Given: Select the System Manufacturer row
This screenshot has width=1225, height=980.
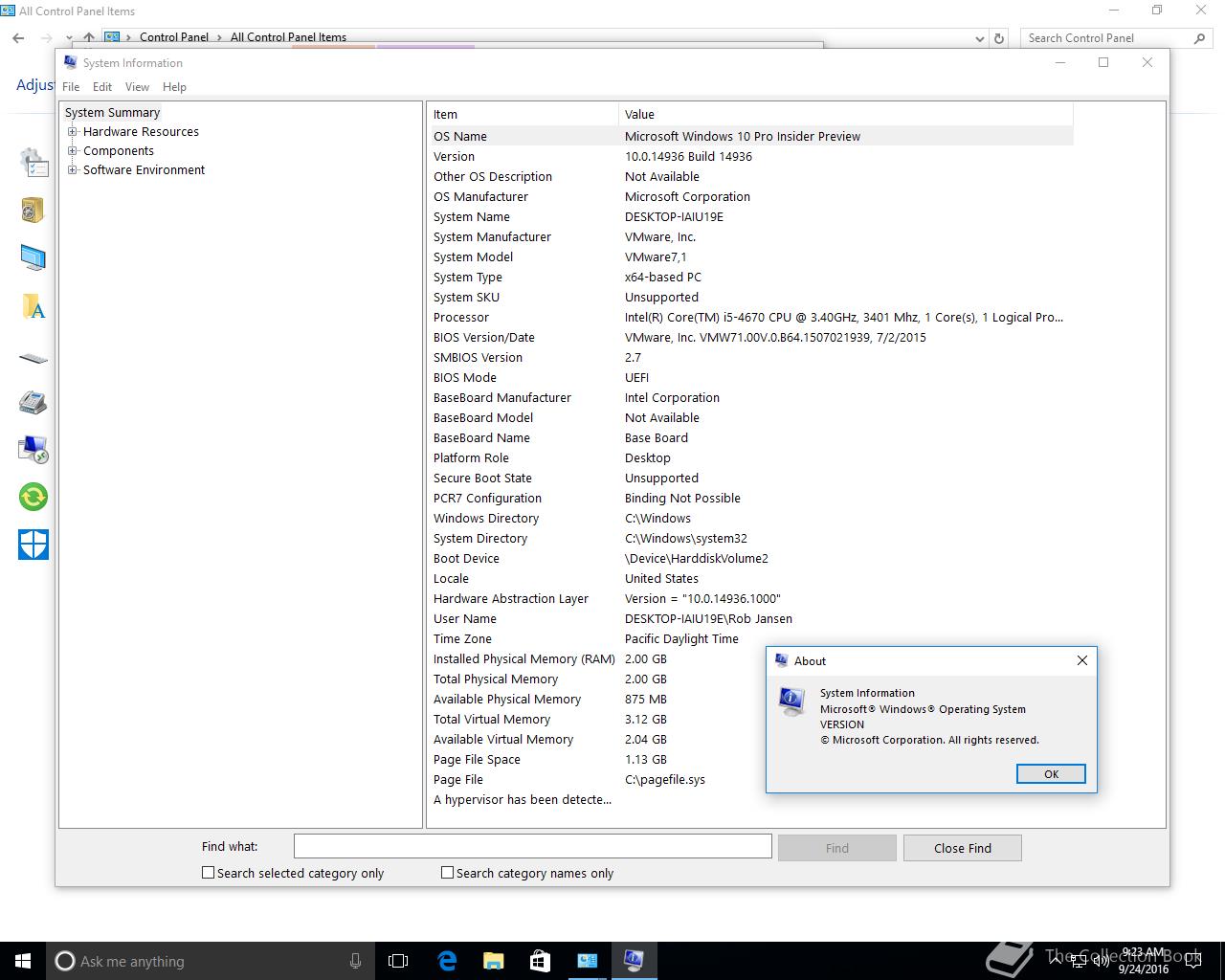Looking at the screenshot, I should pos(751,237).
